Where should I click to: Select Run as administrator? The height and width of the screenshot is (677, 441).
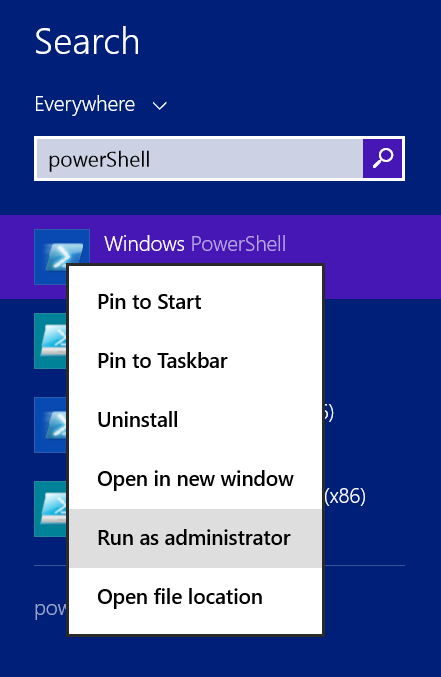coord(195,538)
